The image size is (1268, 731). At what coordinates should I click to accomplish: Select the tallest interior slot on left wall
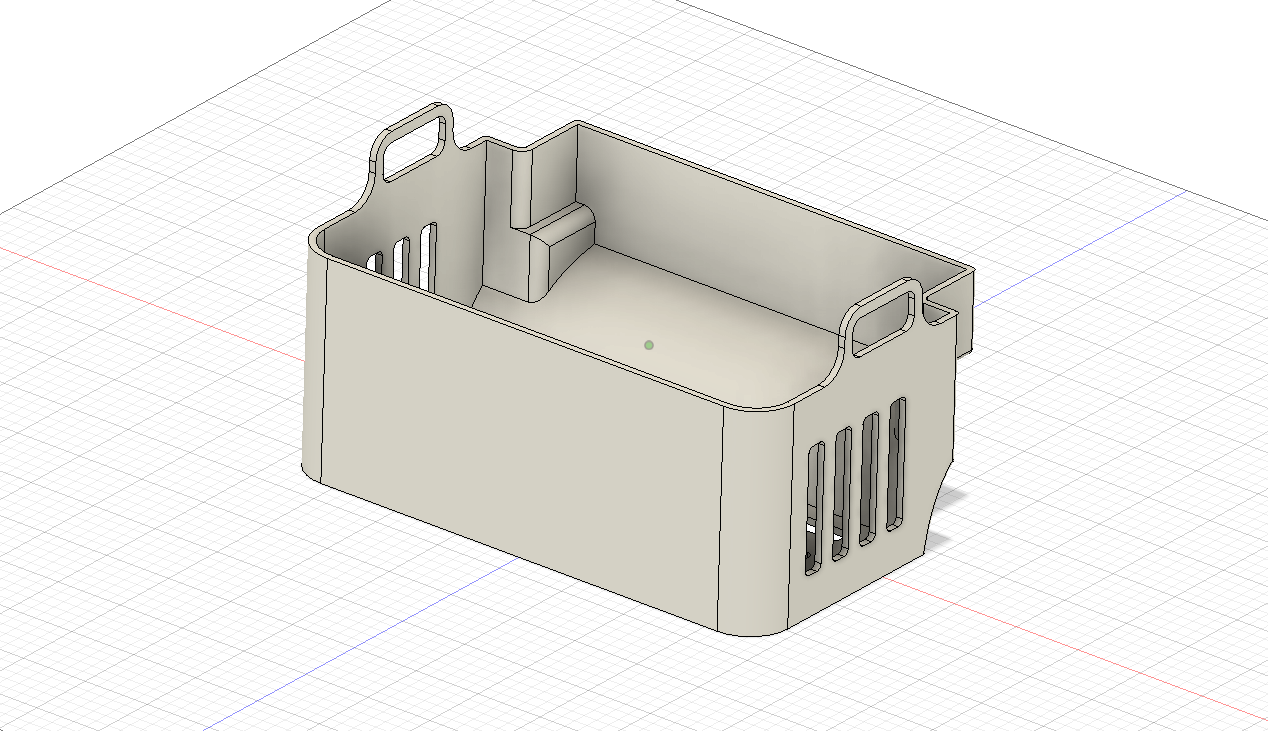(428, 256)
